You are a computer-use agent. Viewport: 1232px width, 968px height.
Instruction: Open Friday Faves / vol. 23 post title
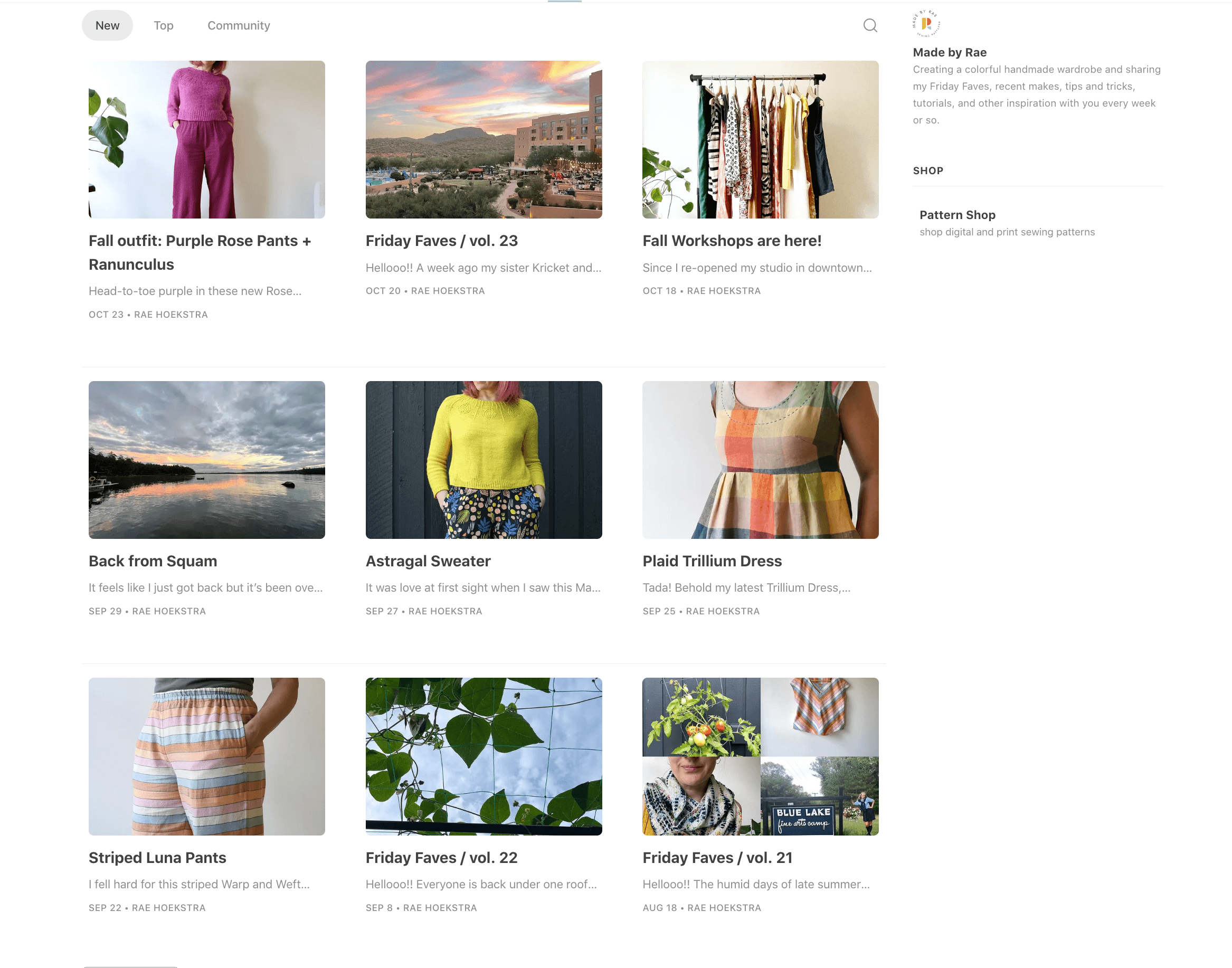[x=441, y=241]
